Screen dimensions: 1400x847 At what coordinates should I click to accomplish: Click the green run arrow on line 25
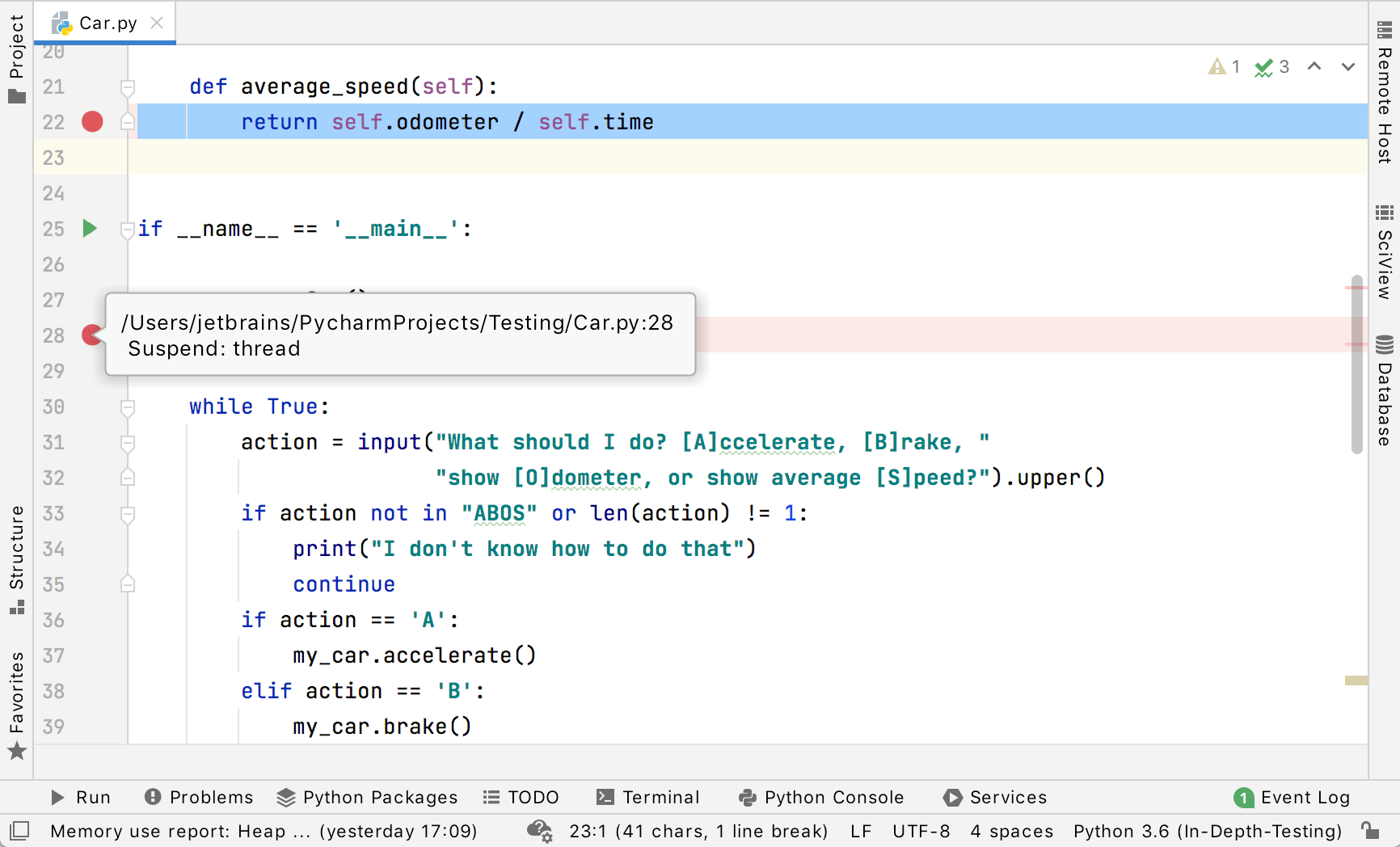90,229
